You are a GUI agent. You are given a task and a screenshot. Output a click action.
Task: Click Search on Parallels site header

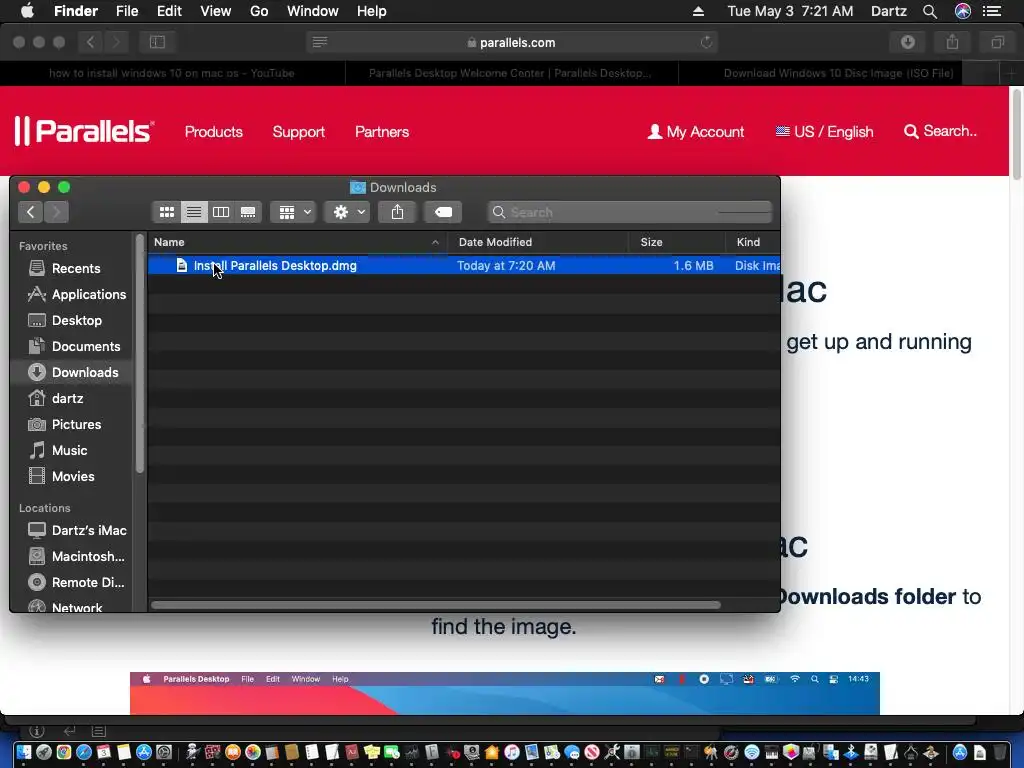(940, 131)
